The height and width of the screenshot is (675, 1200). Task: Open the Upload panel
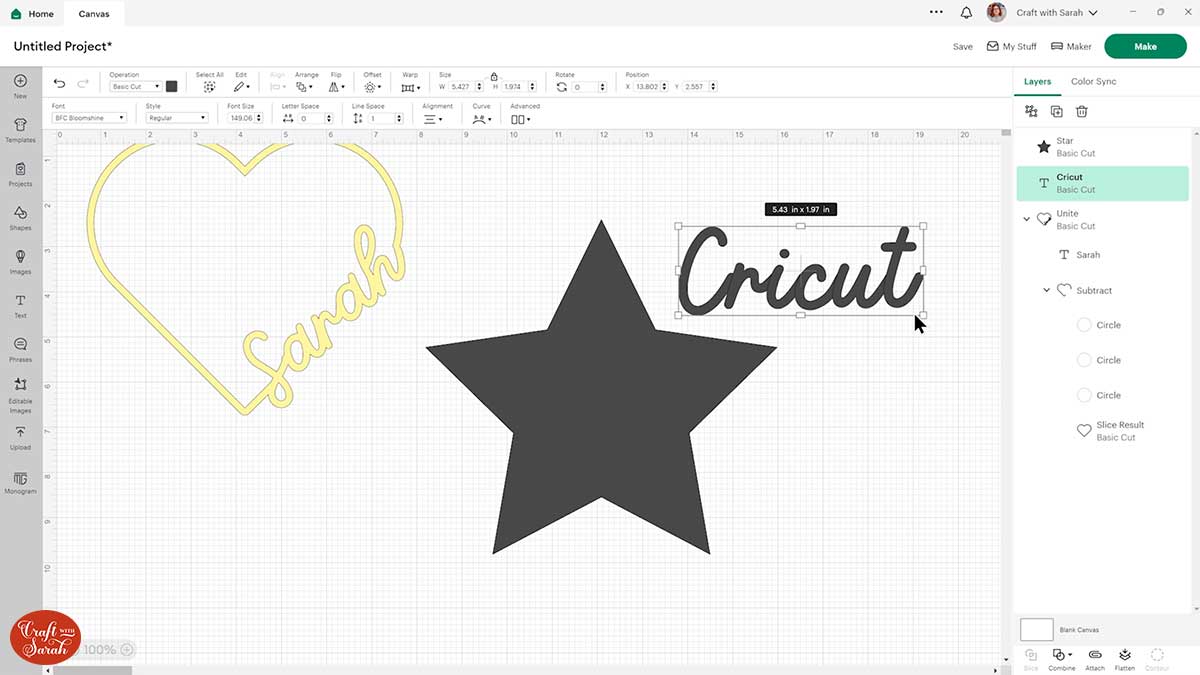tap(20, 438)
